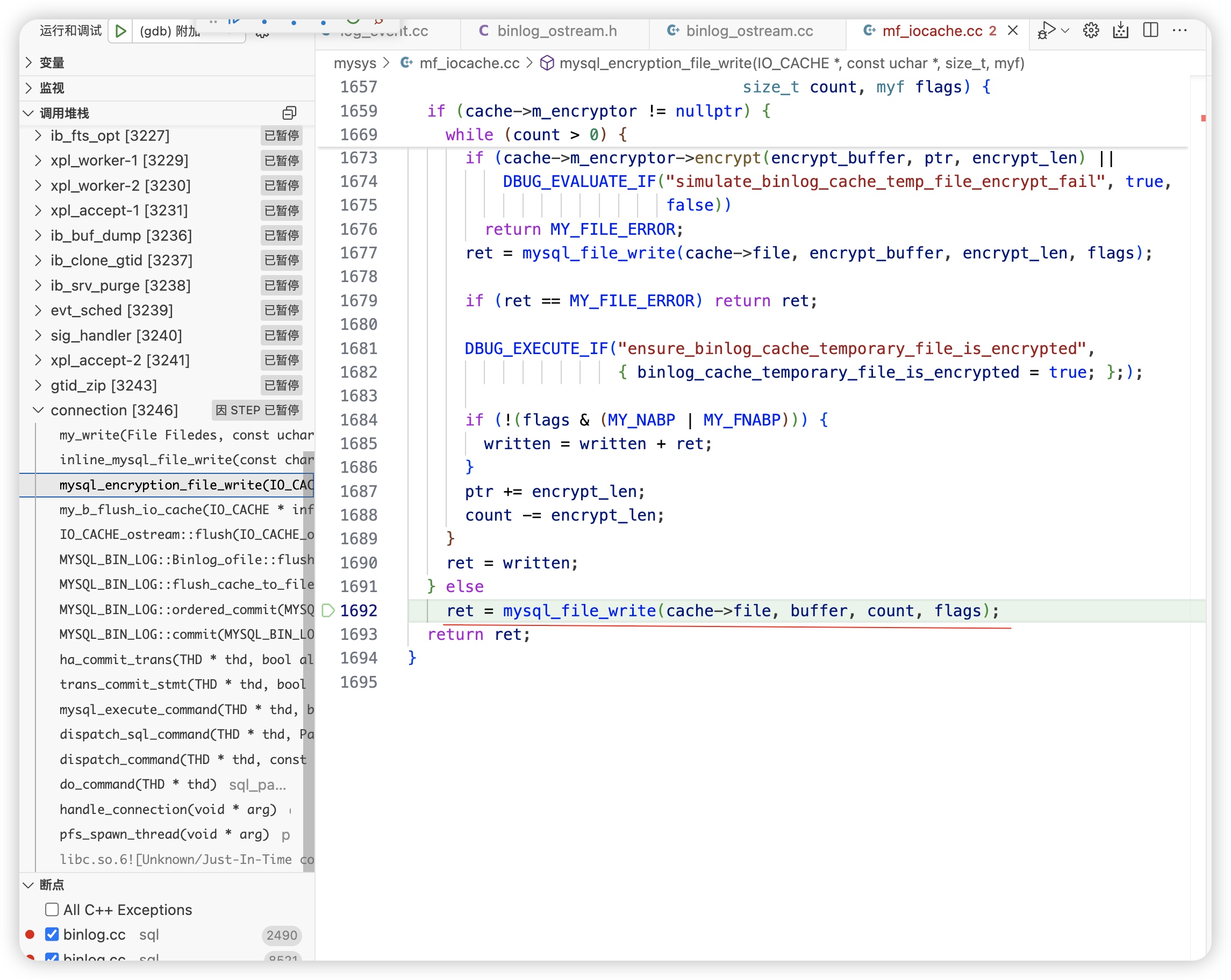The image size is (1231, 980).
Task: Click the green Start Debugging play button
Action: 120,31
